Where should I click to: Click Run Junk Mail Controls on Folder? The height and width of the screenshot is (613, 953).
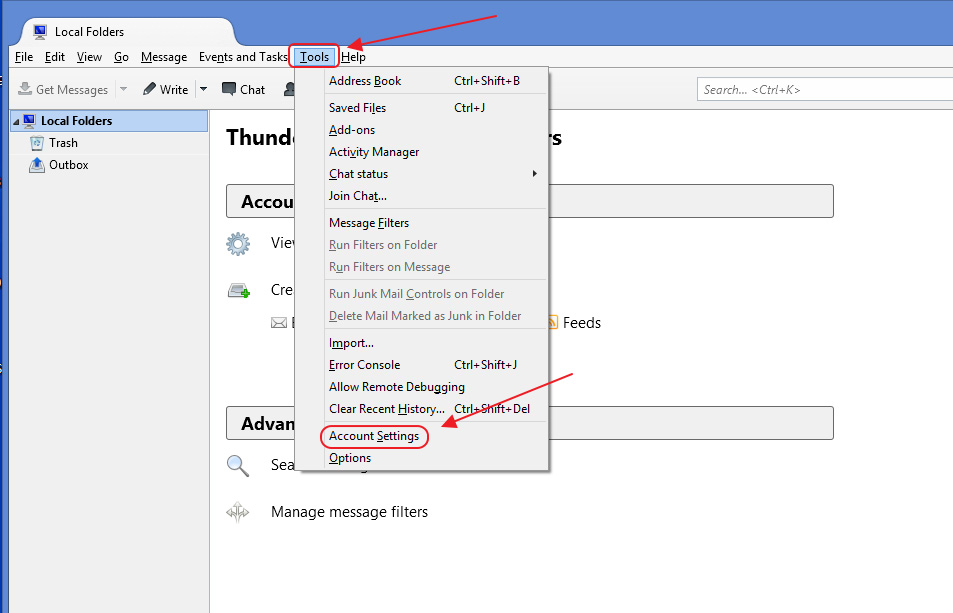tap(436, 293)
